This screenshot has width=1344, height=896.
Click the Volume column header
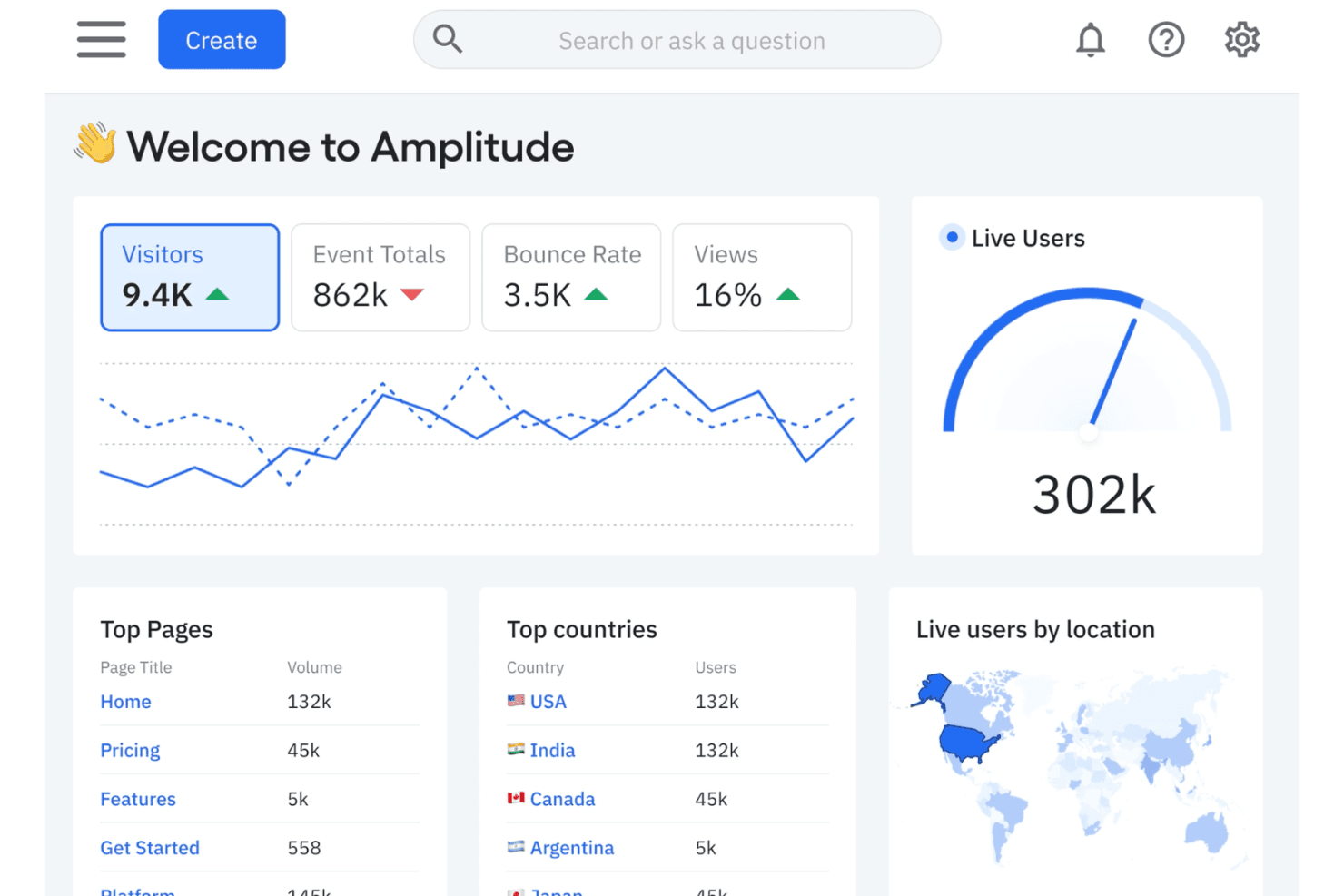point(314,667)
